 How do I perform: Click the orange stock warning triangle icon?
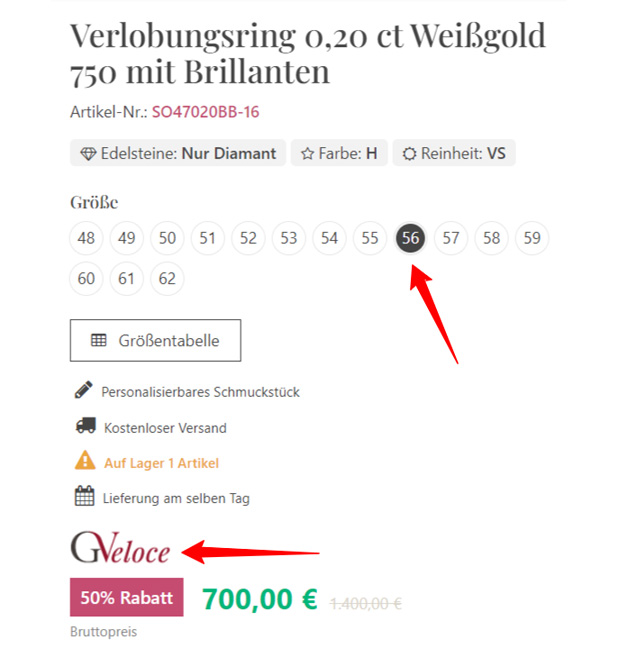point(85,460)
